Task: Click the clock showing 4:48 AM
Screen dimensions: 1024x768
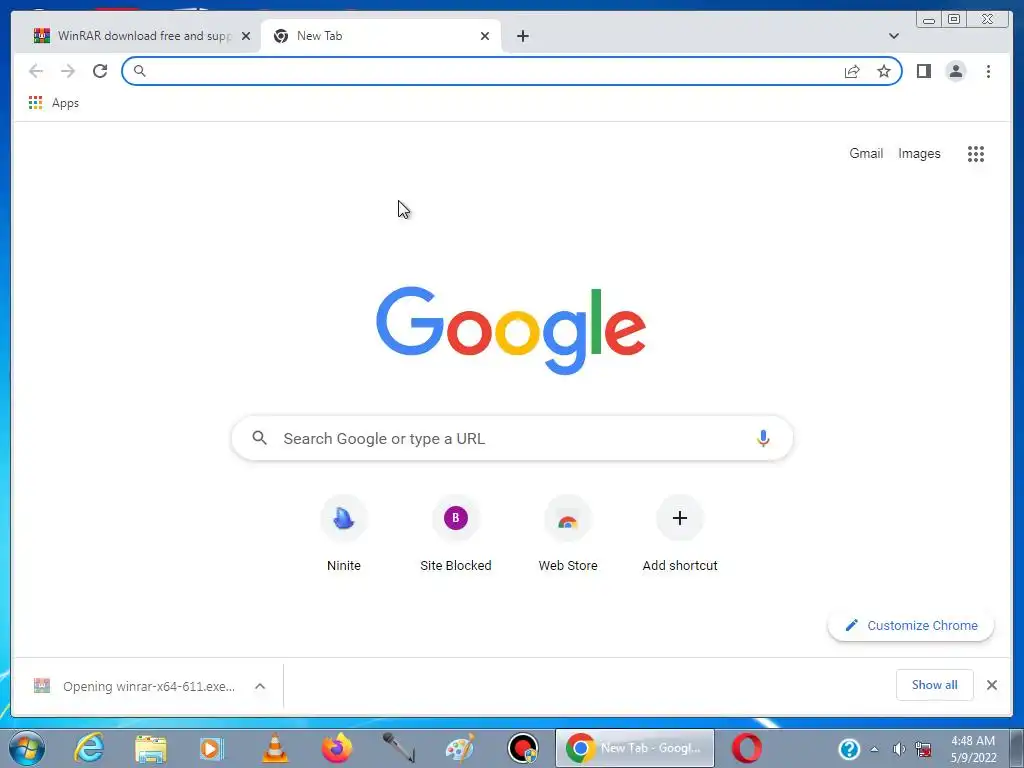Action: tap(973, 748)
